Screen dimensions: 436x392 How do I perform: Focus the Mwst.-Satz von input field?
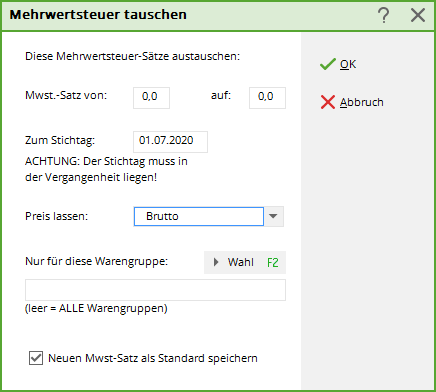pyautogui.click(x=151, y=98)
